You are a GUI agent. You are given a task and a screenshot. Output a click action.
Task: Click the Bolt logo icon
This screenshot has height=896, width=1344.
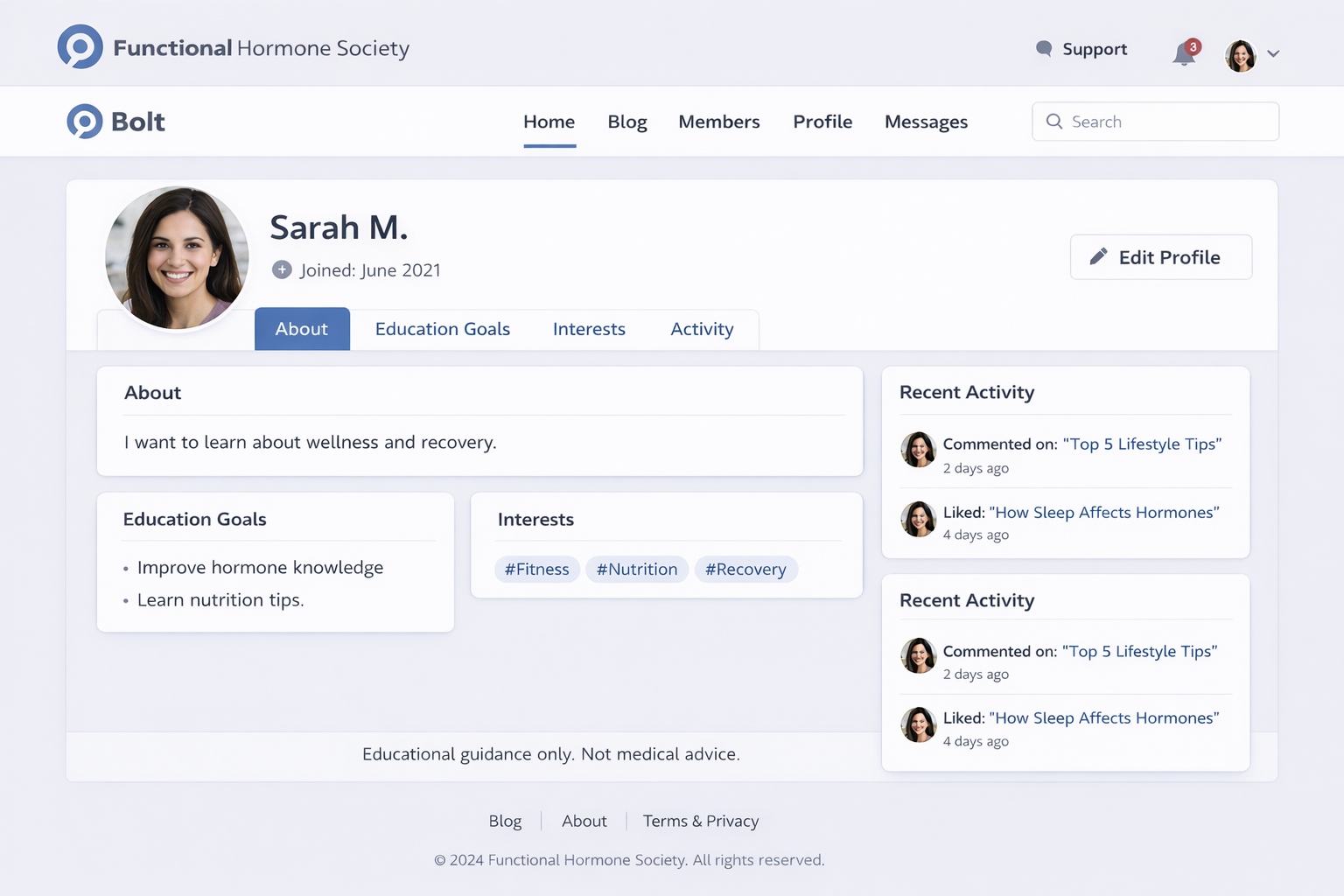tap(85, 122)
